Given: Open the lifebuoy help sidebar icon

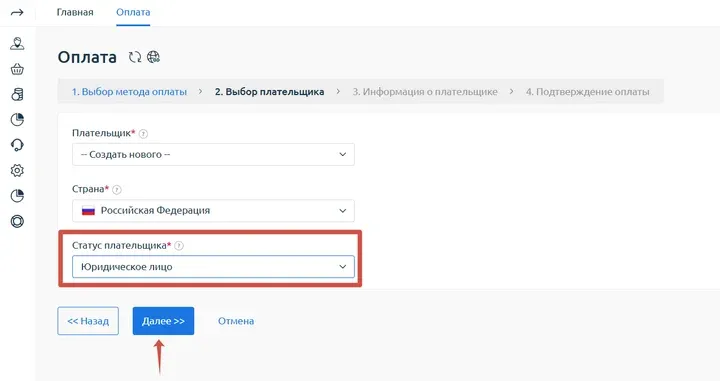Looking at the screenshot, I should click(x=17, y=221).
